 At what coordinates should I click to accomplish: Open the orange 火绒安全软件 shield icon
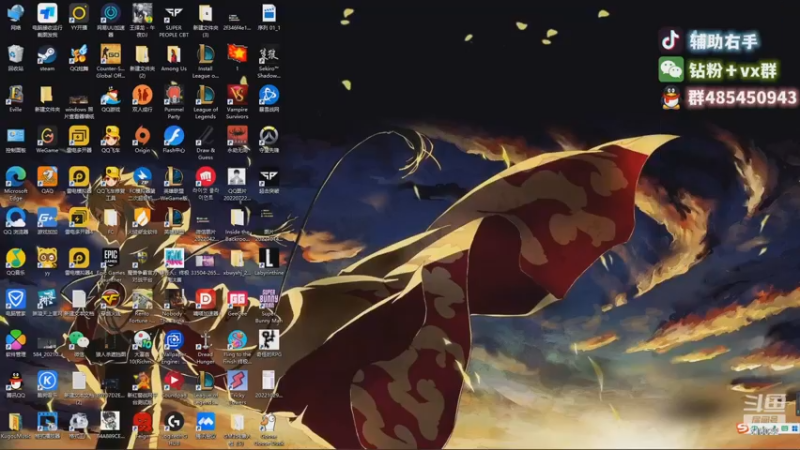click(142, 218)
